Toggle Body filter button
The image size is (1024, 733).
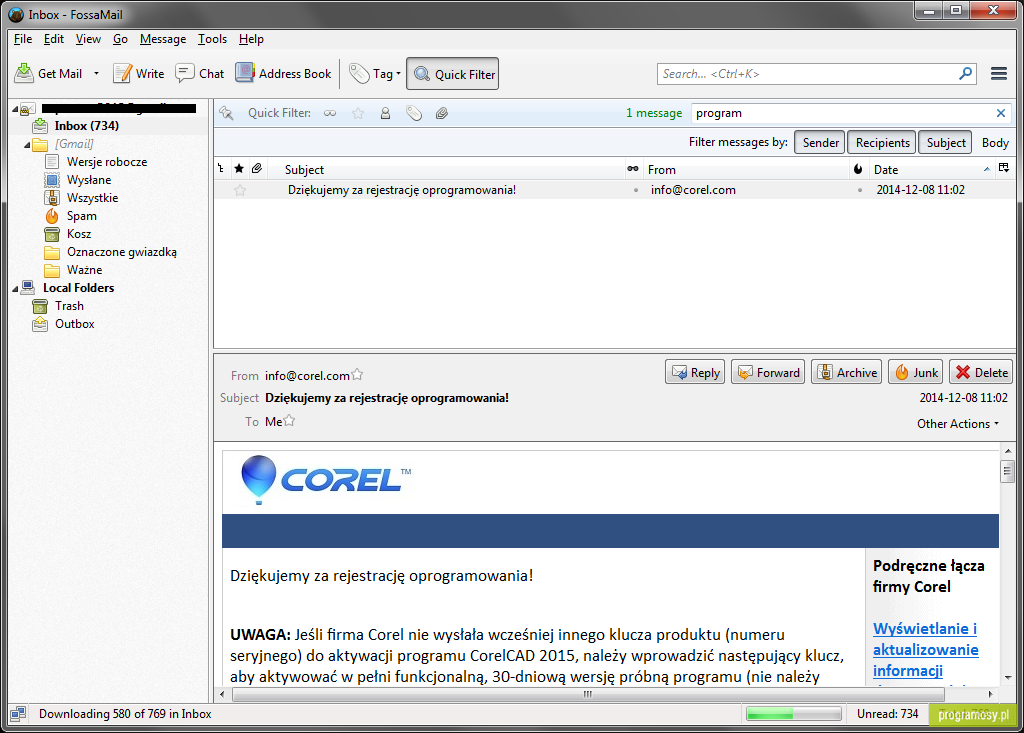coord(995,142)
